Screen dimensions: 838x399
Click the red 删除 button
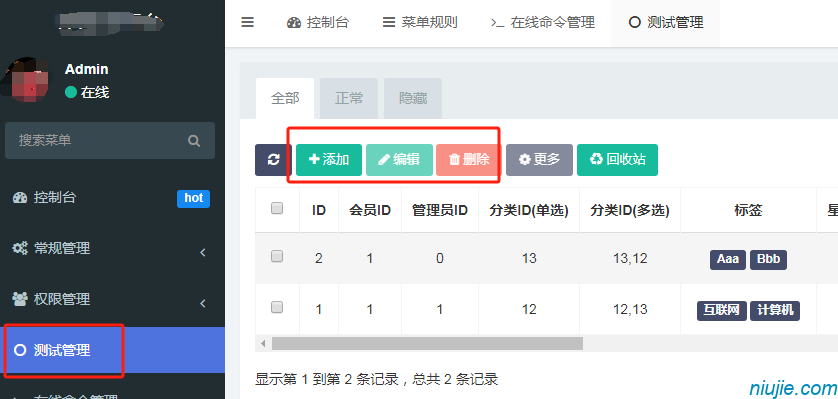click(469, 160)
